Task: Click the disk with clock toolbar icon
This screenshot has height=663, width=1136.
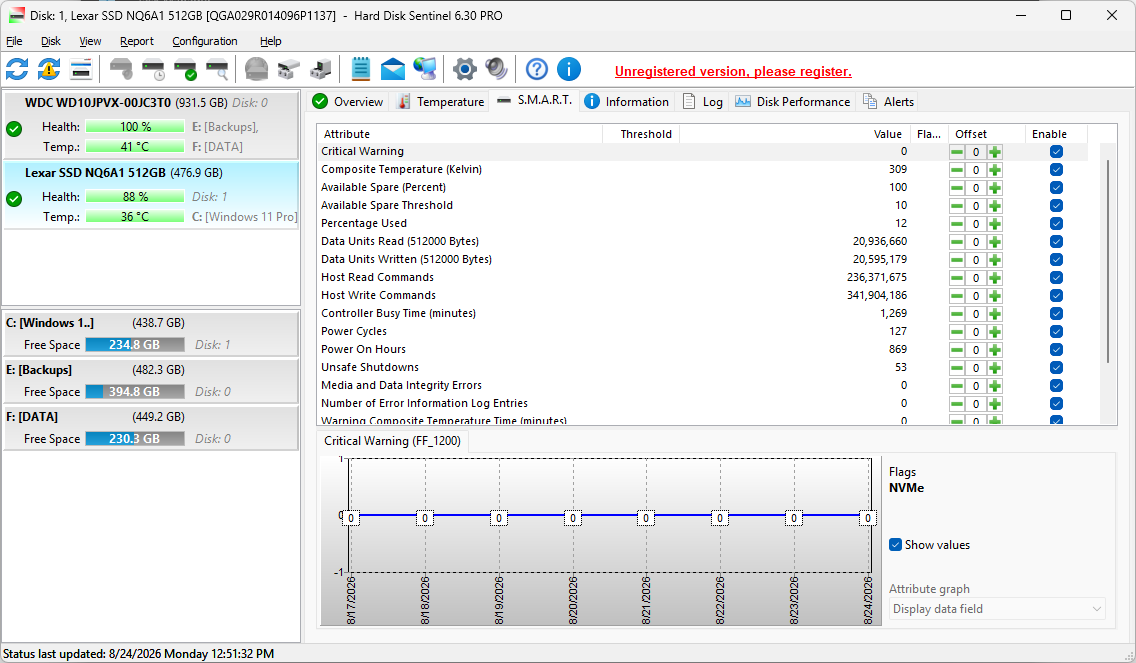Action: [154, 70]
